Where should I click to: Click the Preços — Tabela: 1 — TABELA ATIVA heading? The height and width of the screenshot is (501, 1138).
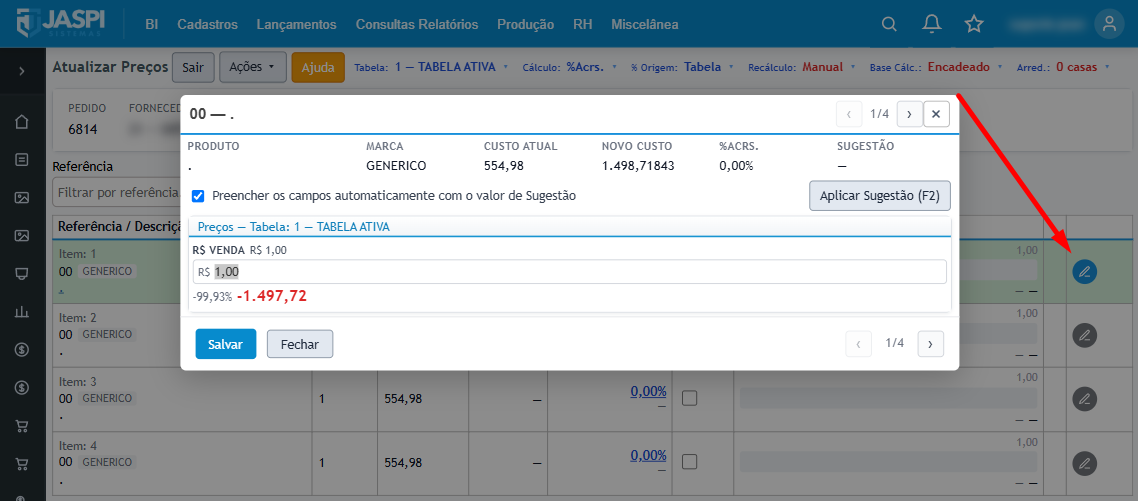pyautogui.click(x=294, y=227)
